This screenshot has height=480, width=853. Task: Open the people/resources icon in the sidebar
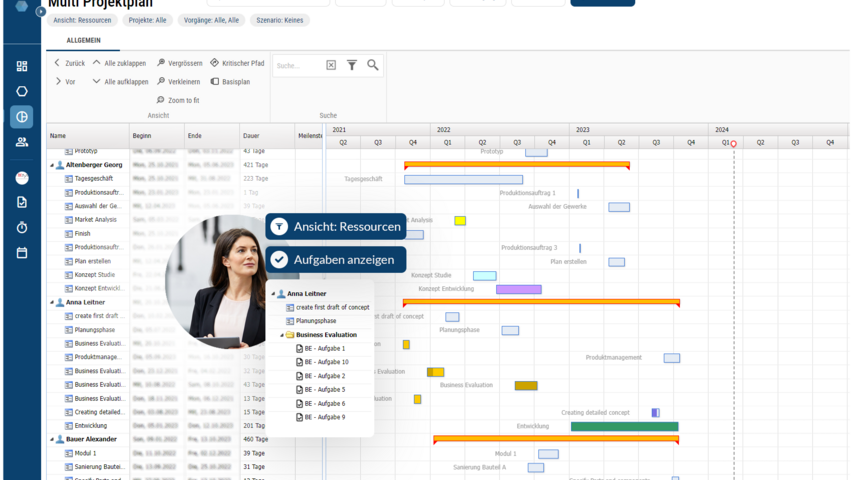coord(22,142)
